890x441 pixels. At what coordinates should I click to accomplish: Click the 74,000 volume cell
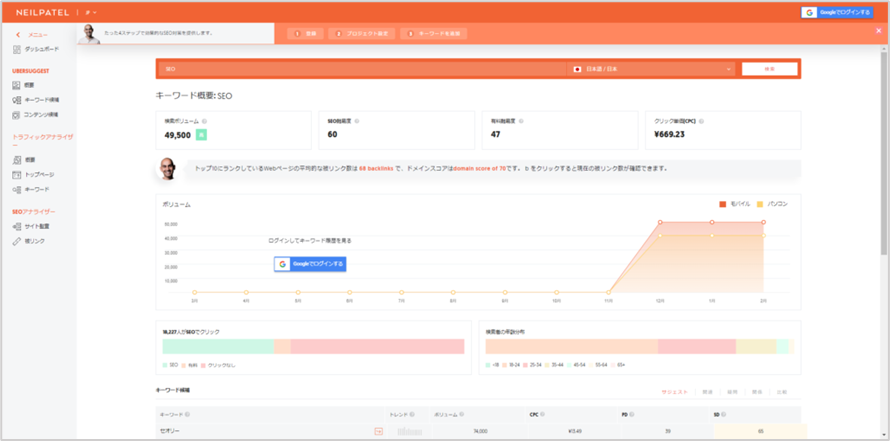[480, 431]
